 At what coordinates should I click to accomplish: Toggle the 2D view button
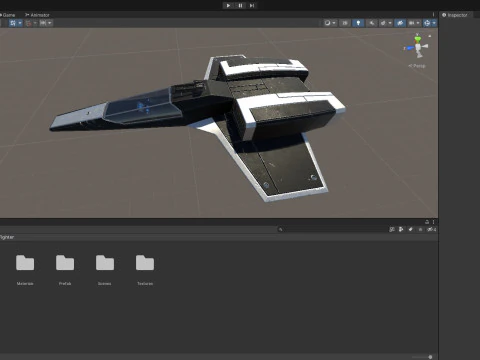345,23
